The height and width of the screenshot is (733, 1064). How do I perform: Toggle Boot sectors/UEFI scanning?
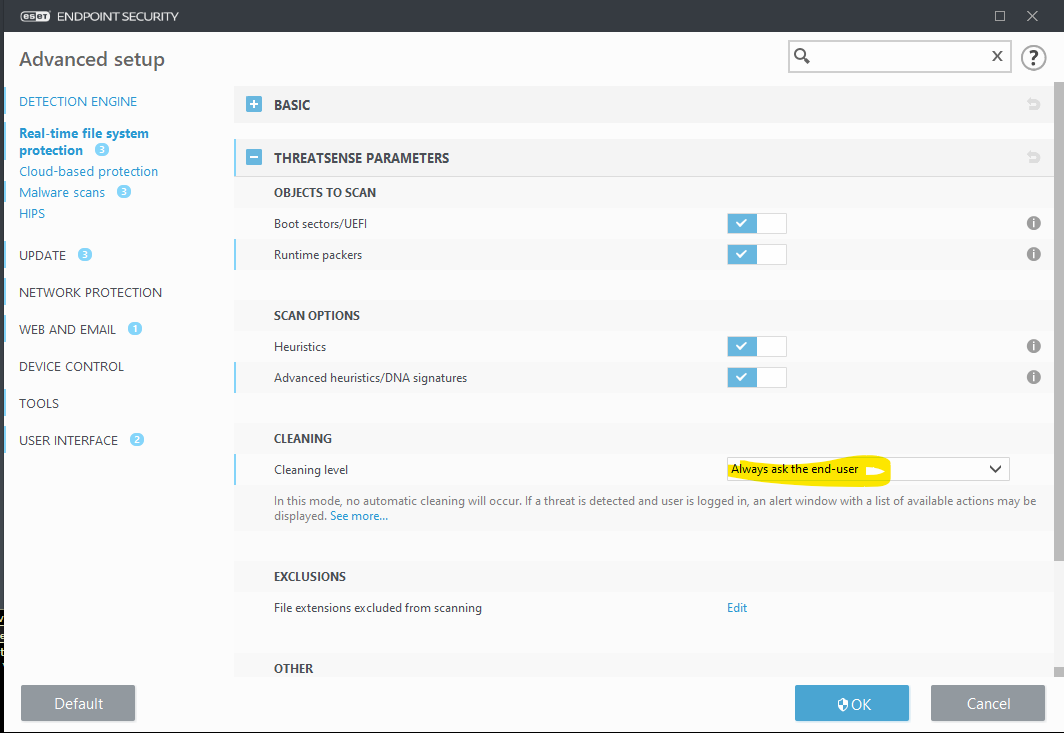pyautogui.click(x=757, y=223)
